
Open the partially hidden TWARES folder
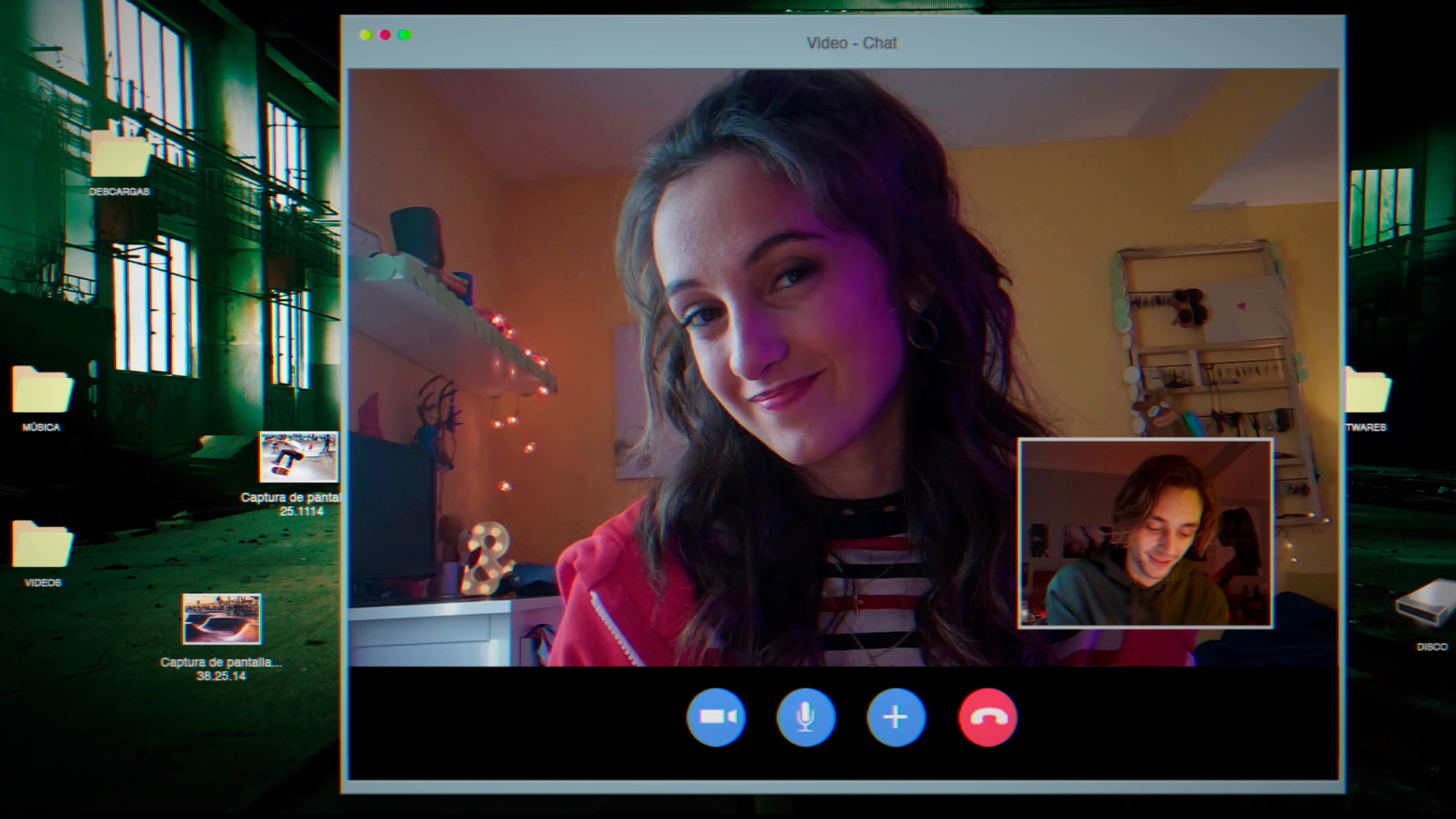click(x=1367, y=391)
